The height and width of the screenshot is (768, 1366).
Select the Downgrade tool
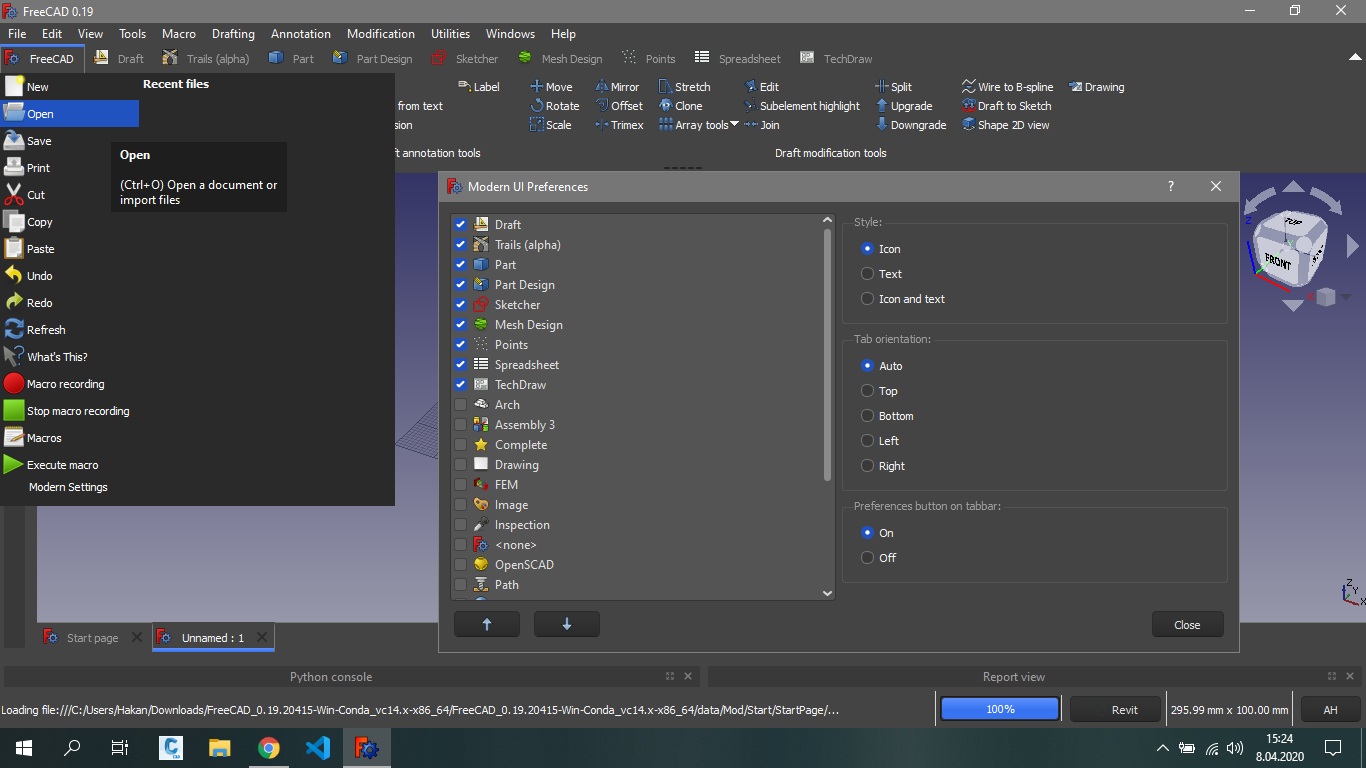[x=911, y=125]
